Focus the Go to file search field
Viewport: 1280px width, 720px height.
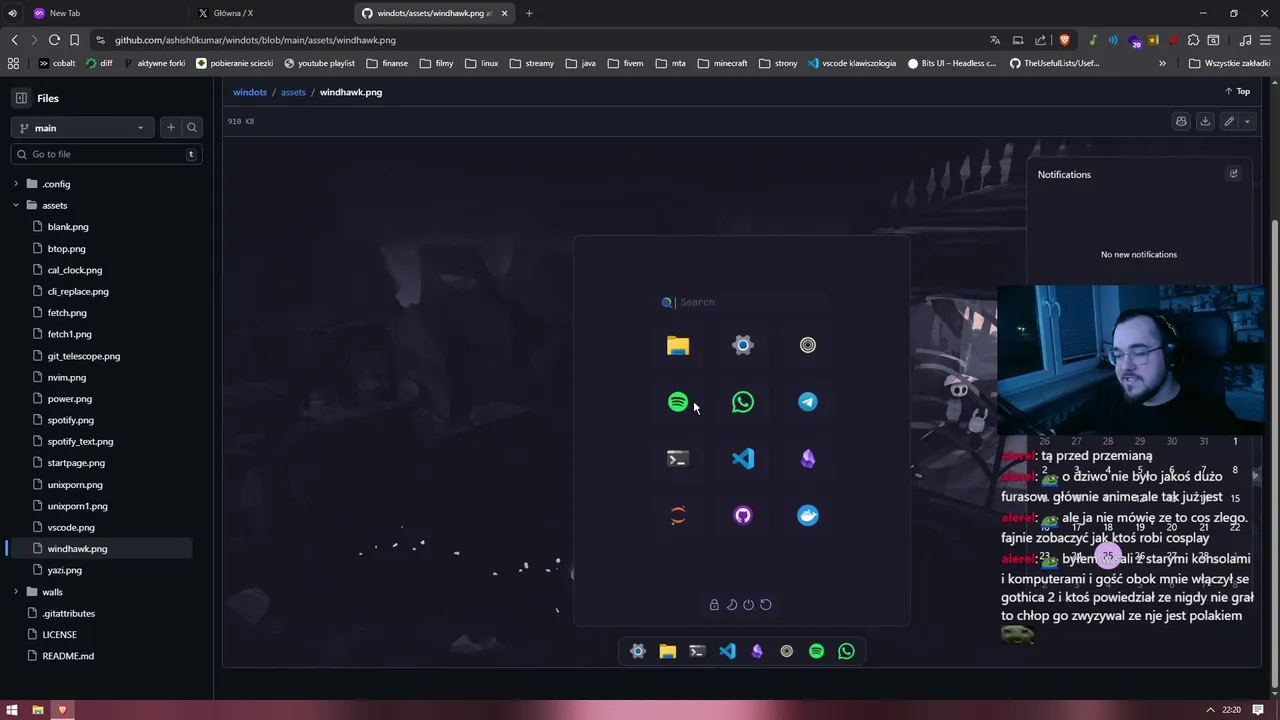(x=106, y=154)
